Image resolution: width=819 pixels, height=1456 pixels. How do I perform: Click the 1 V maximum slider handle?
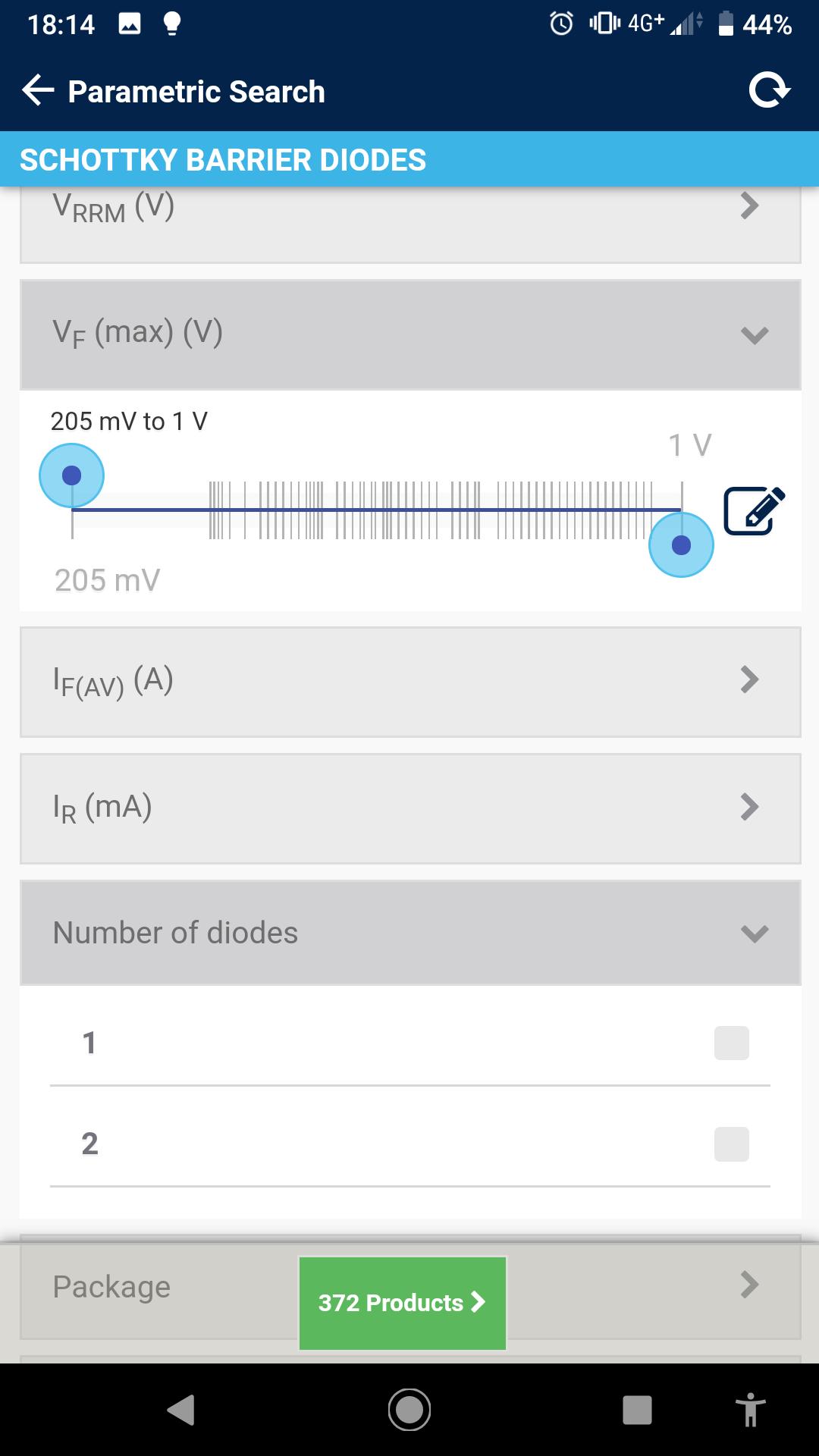click(x=681, y=544)
